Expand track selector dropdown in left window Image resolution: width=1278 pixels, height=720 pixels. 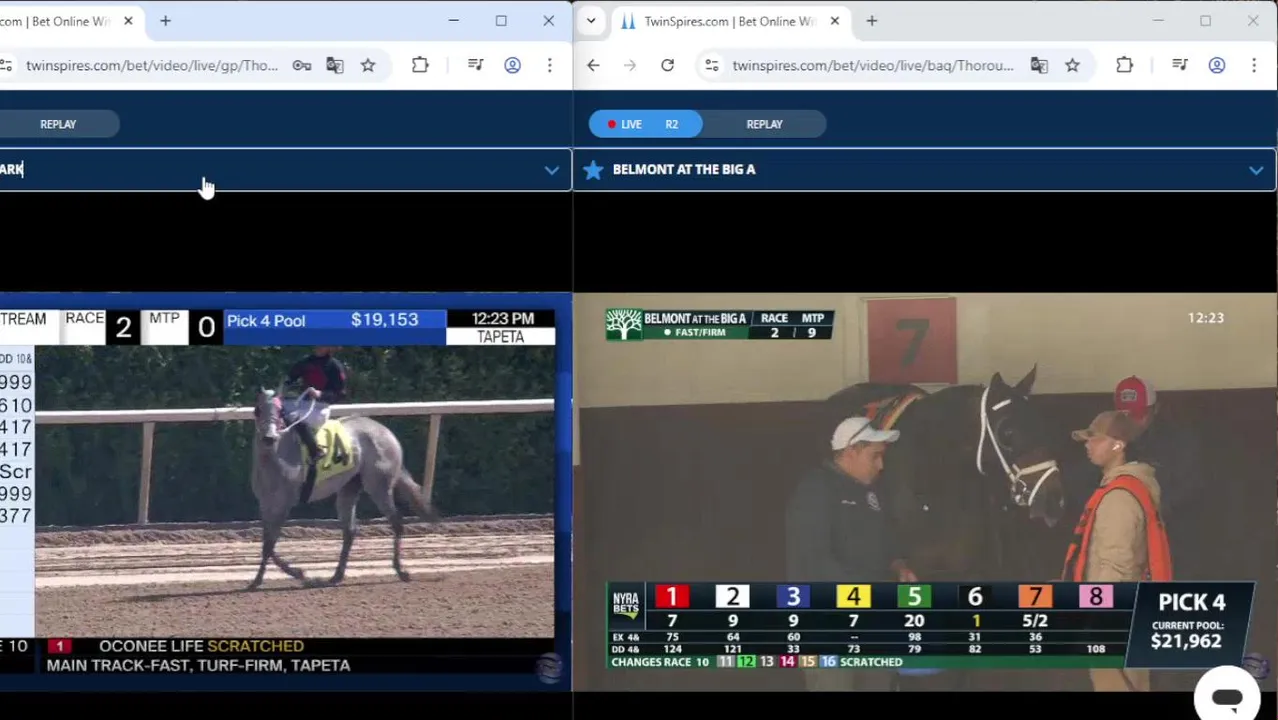pyautogui.click(x=551, y=170)
